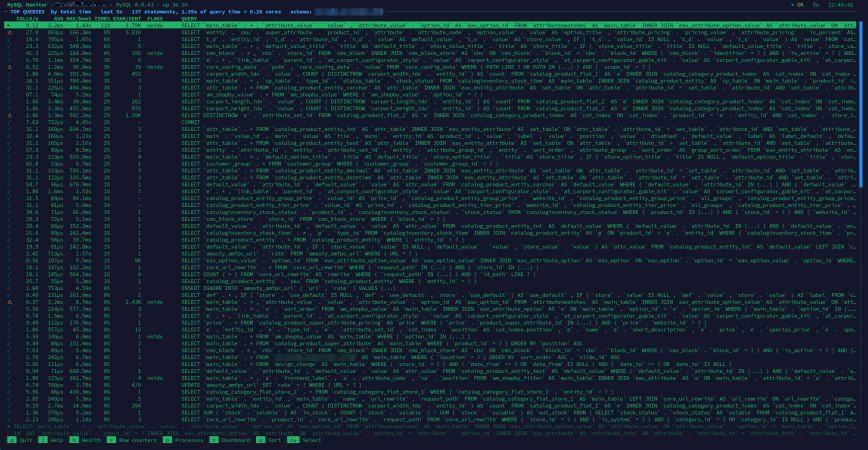The image size is (868, 450).
Task: Select the catalog_product_entity_group_price query row
Action: (x=430, y=199)
